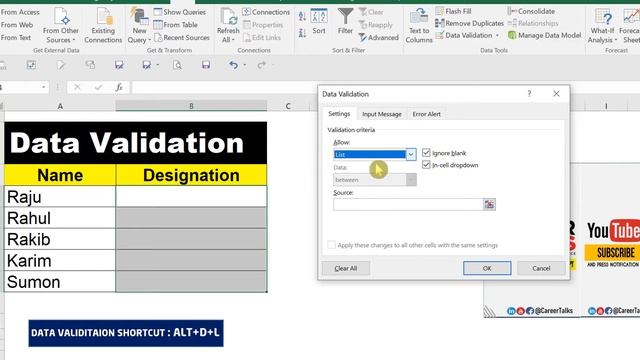
Task: Open the Data Validation ribbon dropdown arrow
Action: pyautogui.click(x=497, y=36)
